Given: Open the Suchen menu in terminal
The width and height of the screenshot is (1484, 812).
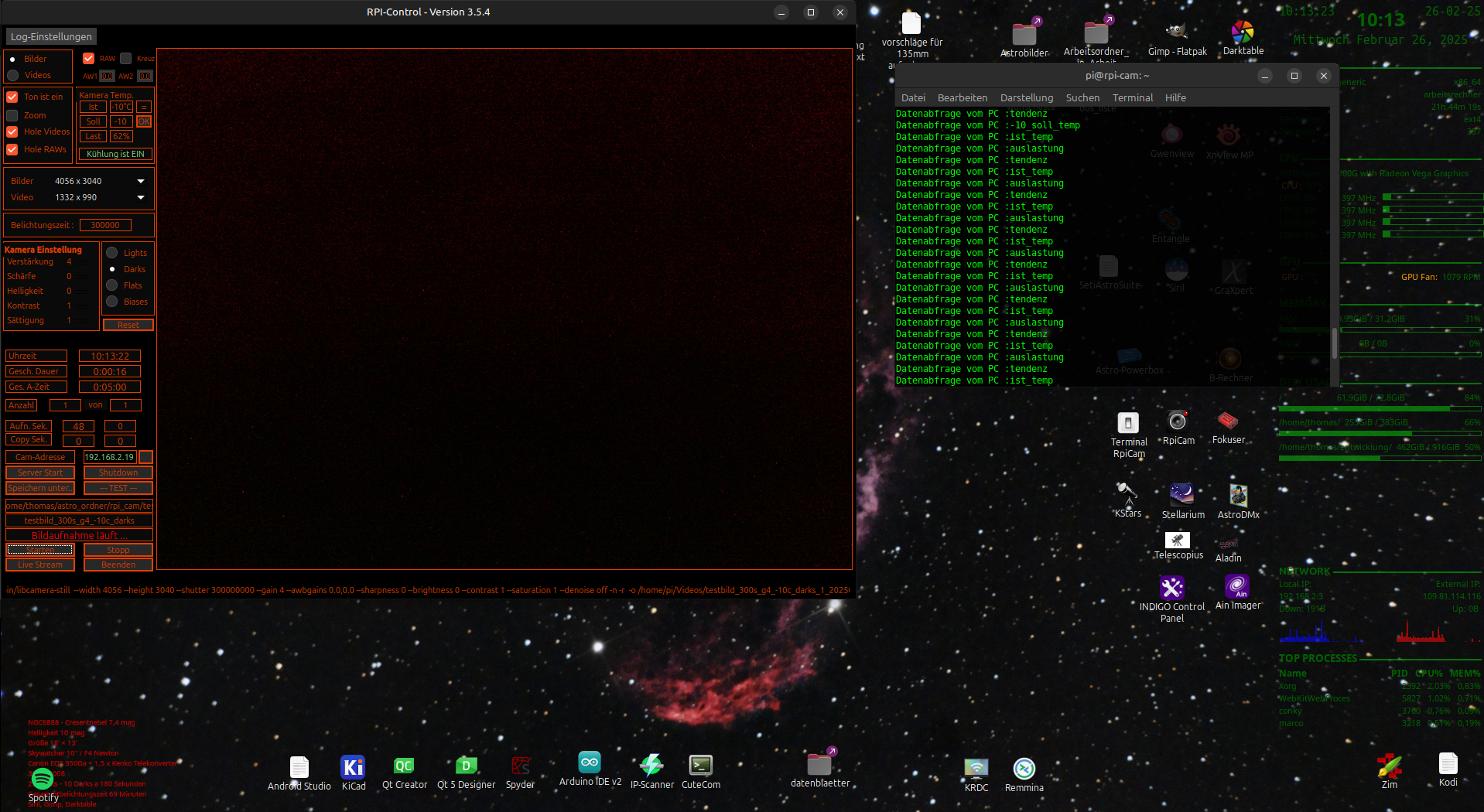Looking at the screenshot, I should (x=1082, y=98).
